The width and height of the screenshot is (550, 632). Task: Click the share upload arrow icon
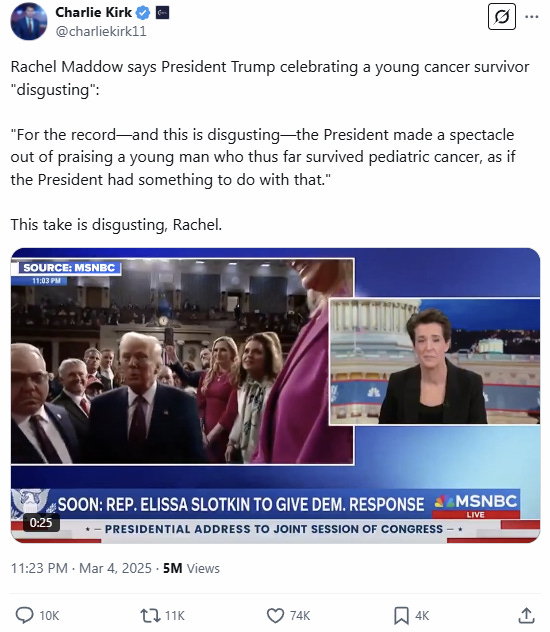[526, 615]
